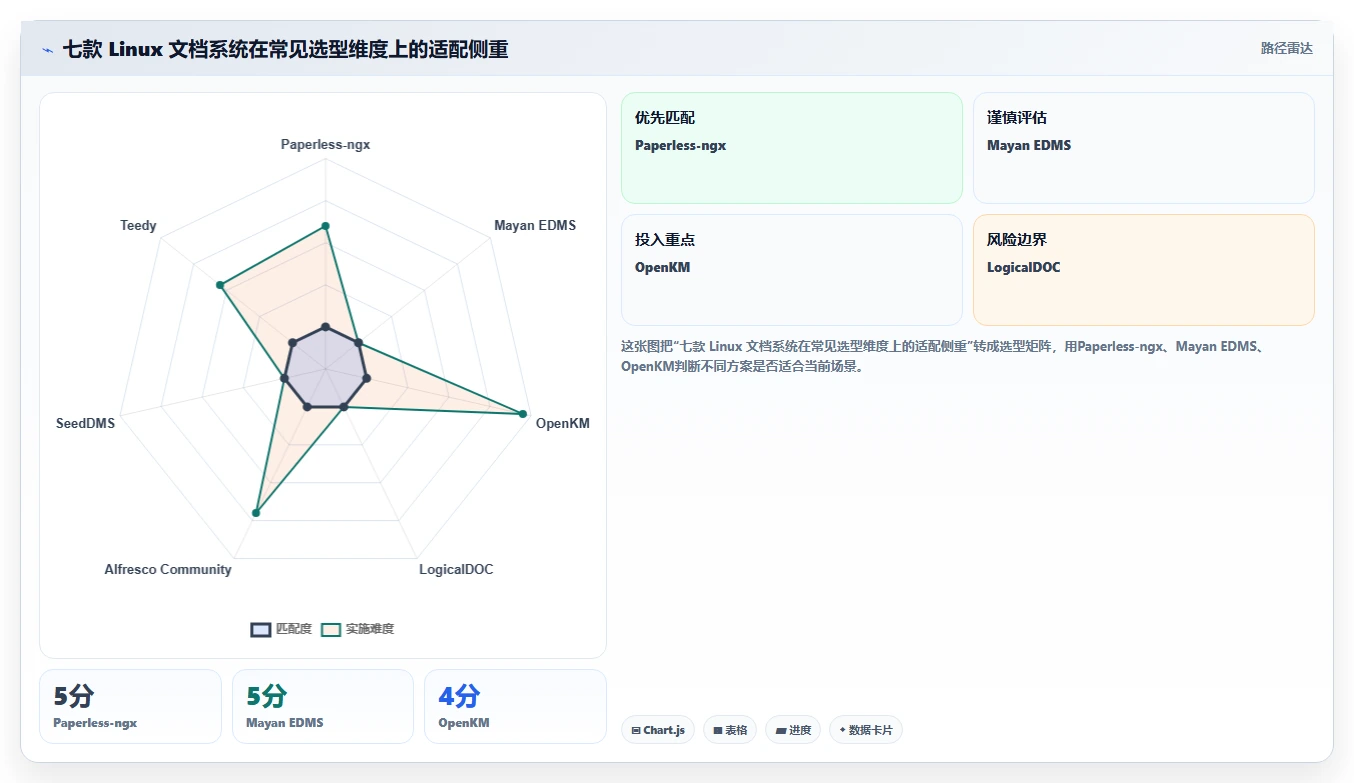The width and height of the screenshot is (1354, 783).
Task: Click the 5分 Paperless-ngx score card
Action: (x=130, y=706)
